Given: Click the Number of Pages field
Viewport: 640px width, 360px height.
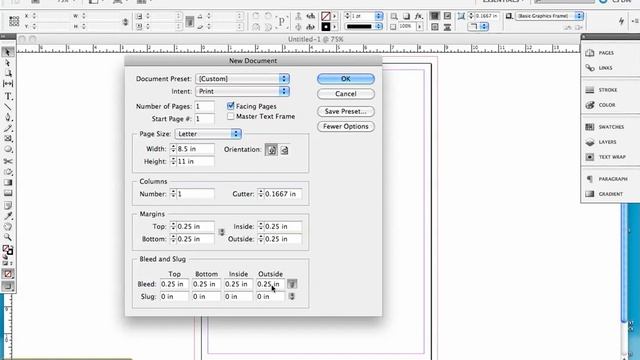Looking at the screenshot, I should coord(204,107).
